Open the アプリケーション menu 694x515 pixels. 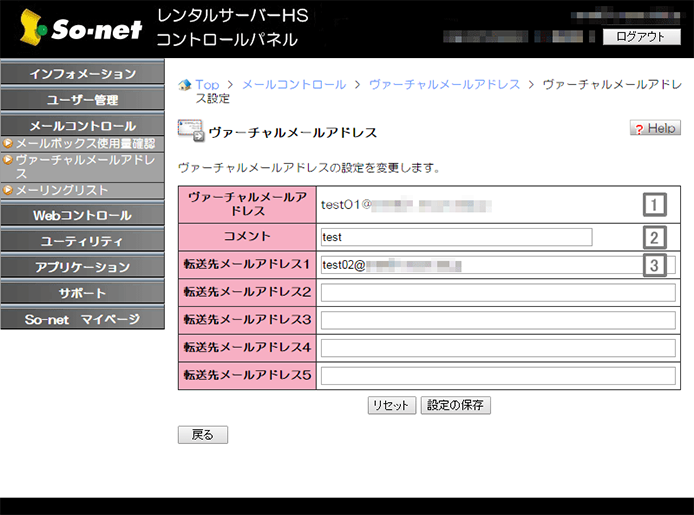click(x=82, y=267)
